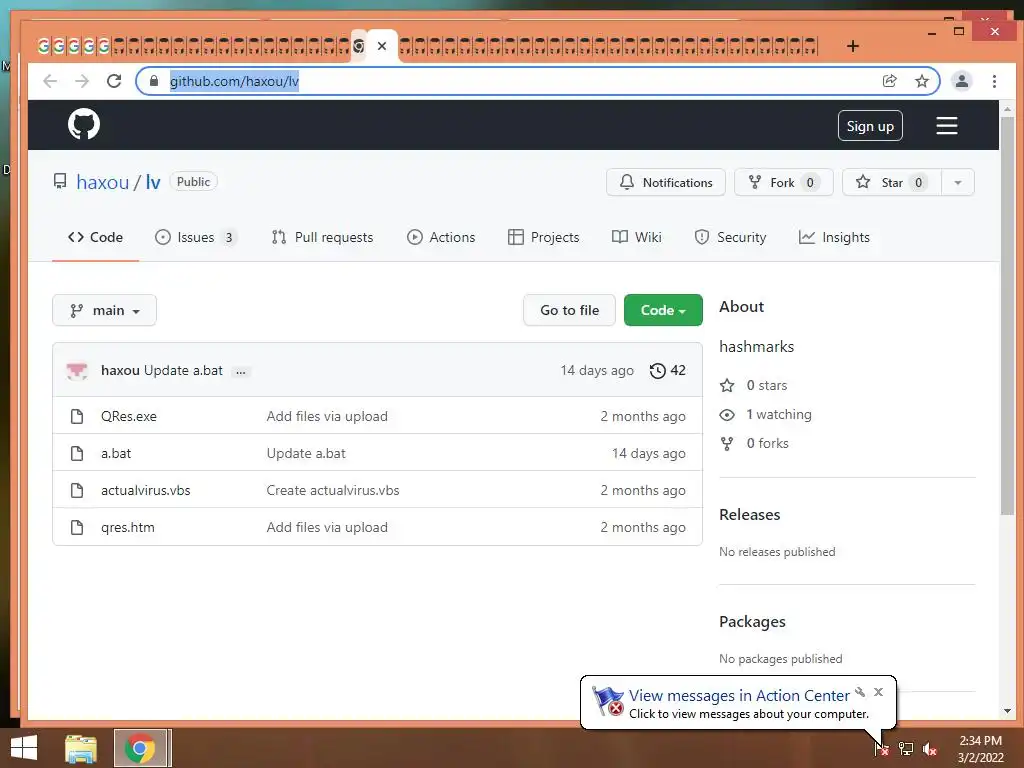Open a.bat file
The width and height of the screenshot is (1024, 768).
(x=116, y=453)
